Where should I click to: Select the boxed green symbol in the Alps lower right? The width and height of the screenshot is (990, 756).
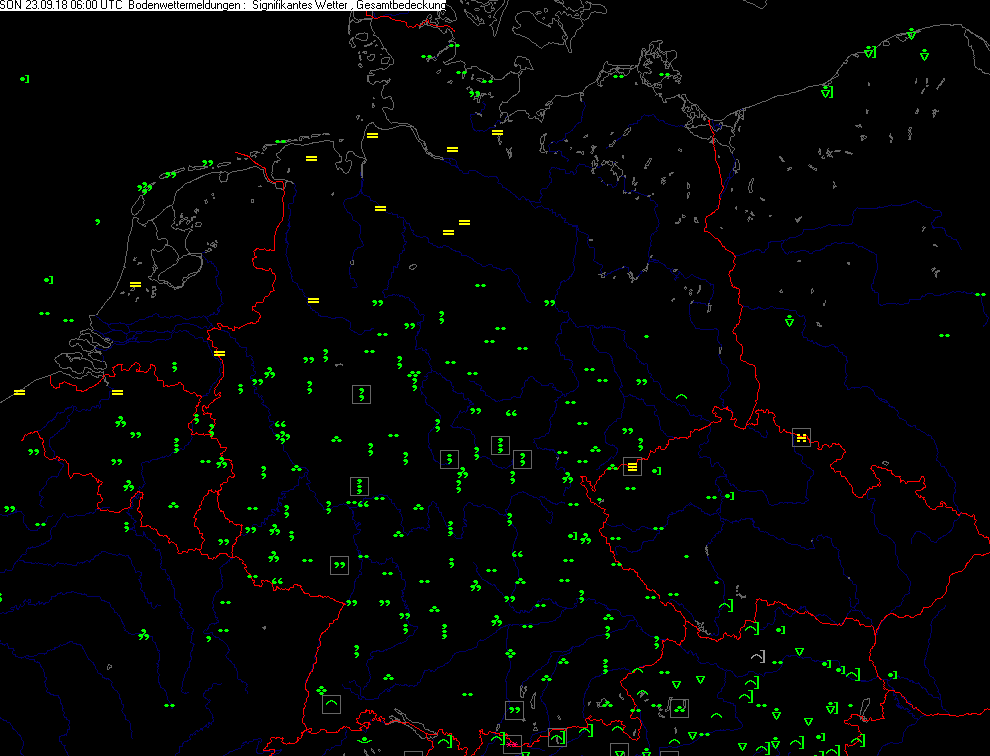[x=679, y=708]
